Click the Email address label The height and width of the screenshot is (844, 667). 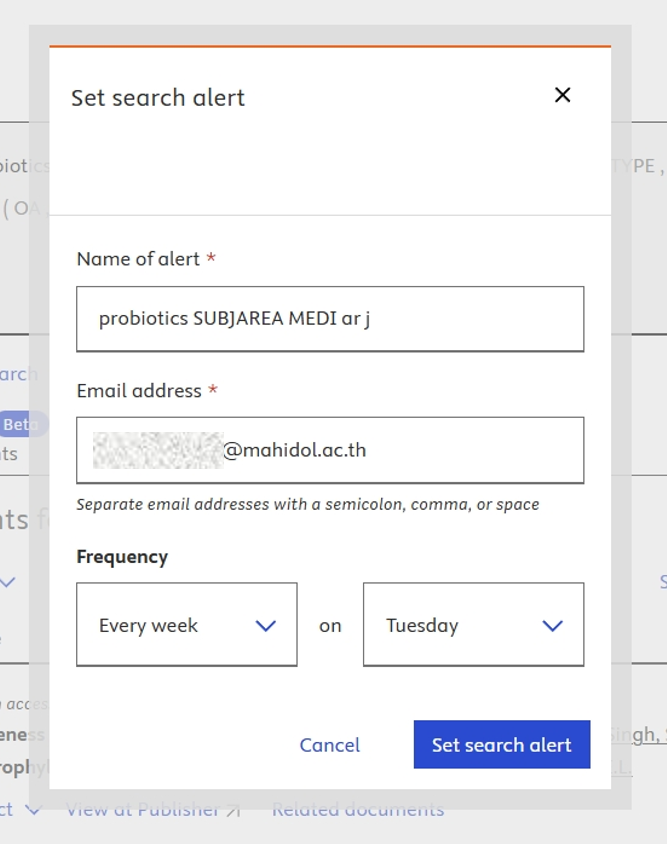139,391
